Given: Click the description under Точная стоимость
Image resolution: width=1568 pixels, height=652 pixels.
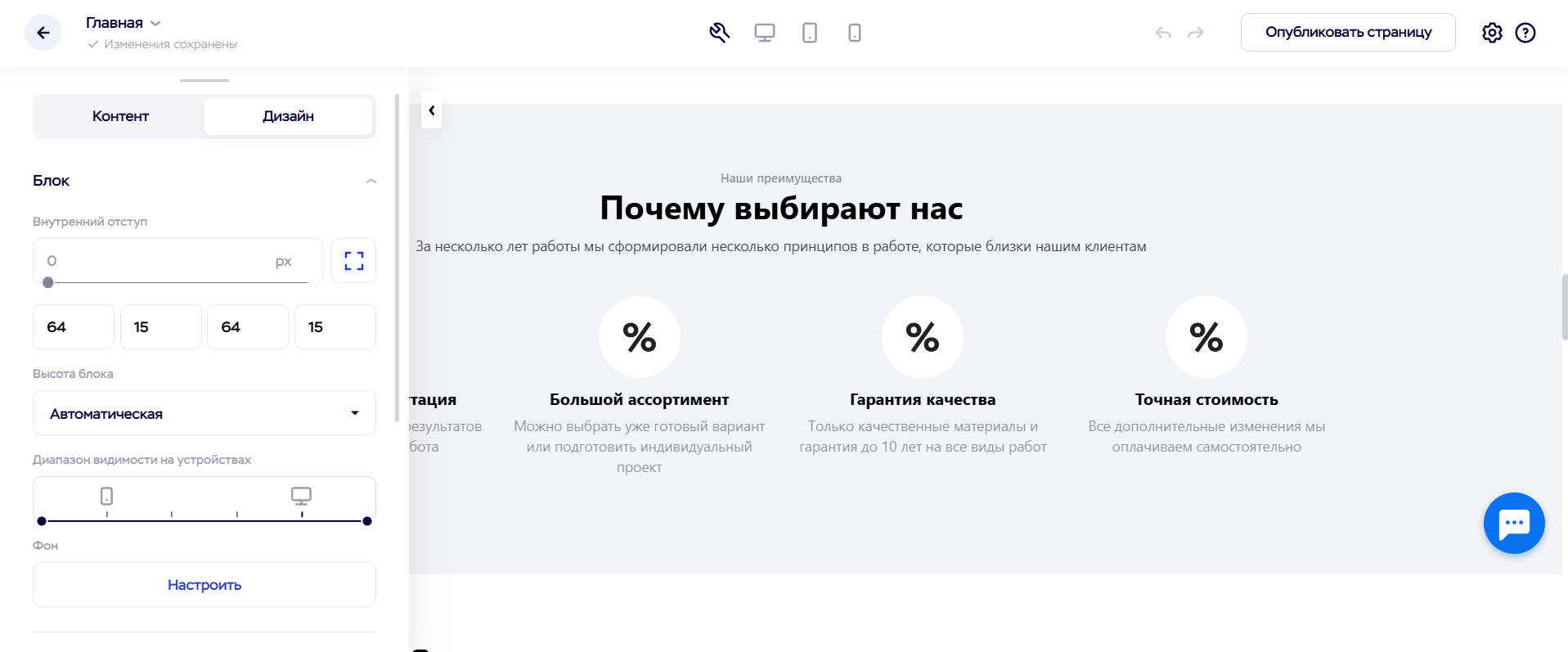Looking at the screenshot, I should click(1206, 437).
